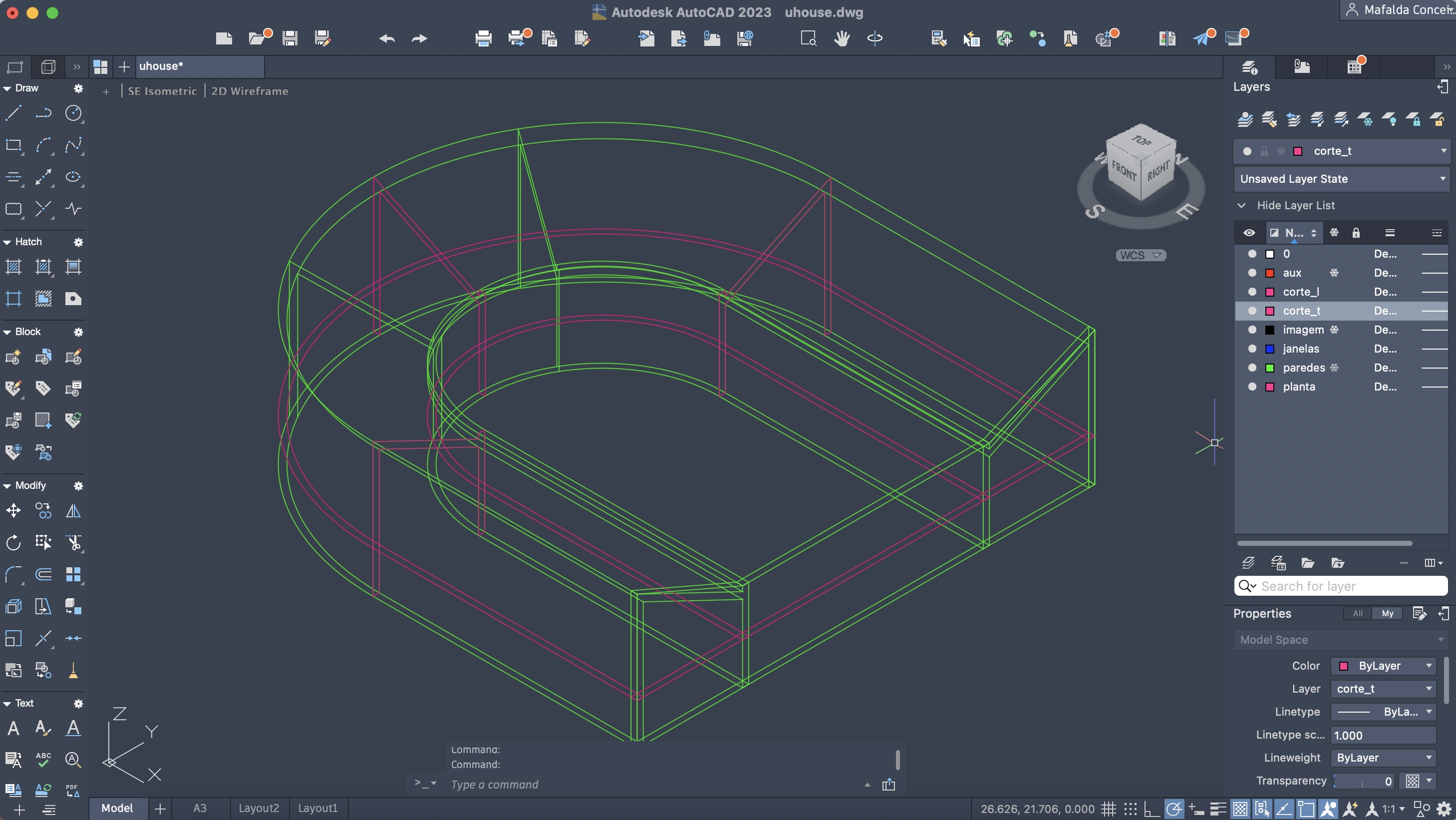Switch to the A3 layout tab

[200, 808]
